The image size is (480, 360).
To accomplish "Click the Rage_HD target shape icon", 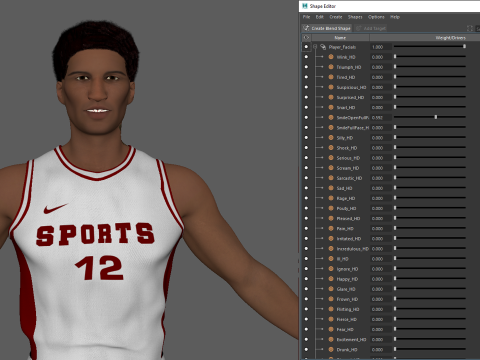I will click(x=331, y=198).
